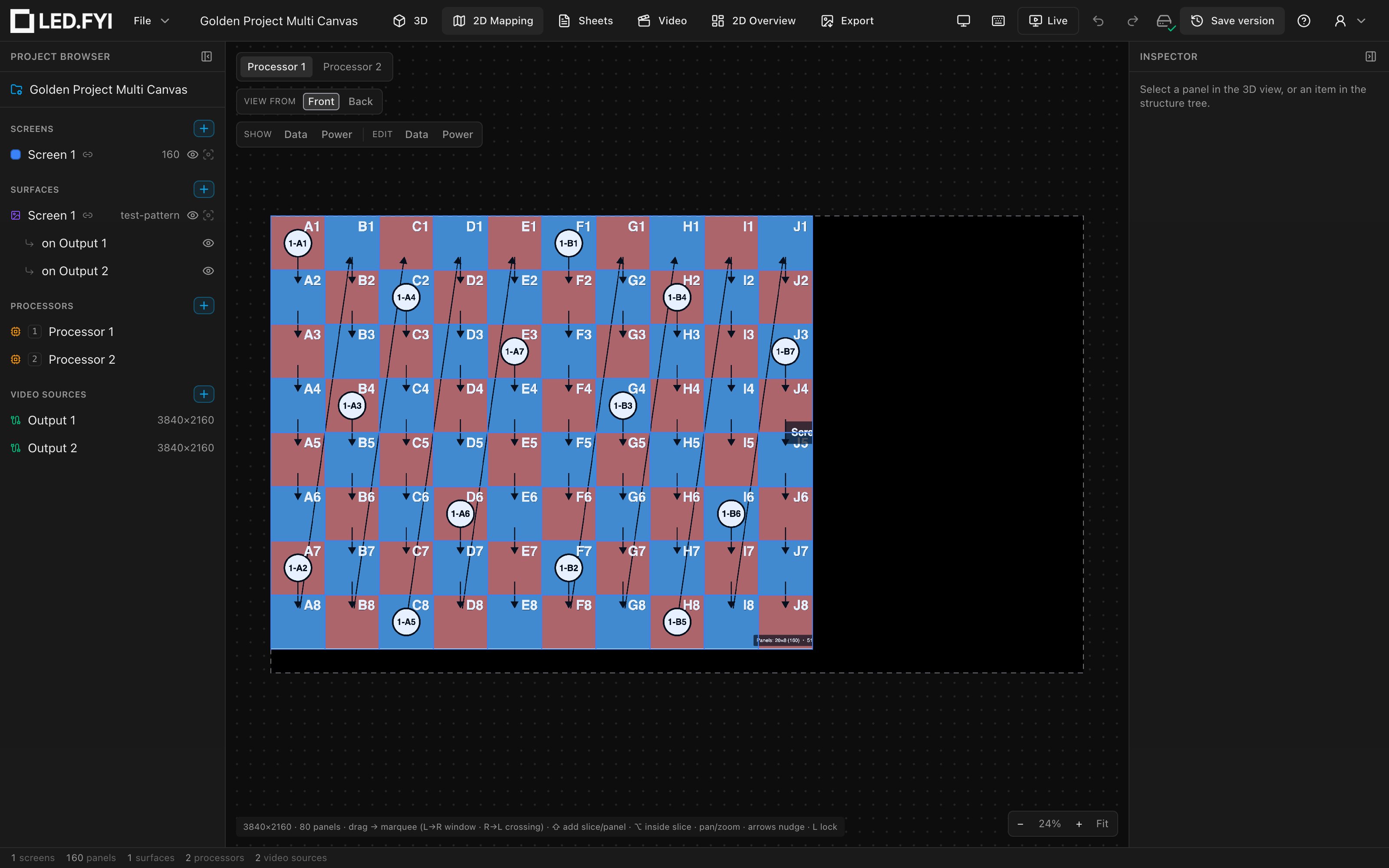Add a new video source plus icon
The width and height of the screenshot is (1389, 868).
pyautogui.click(x=204, y=395)
